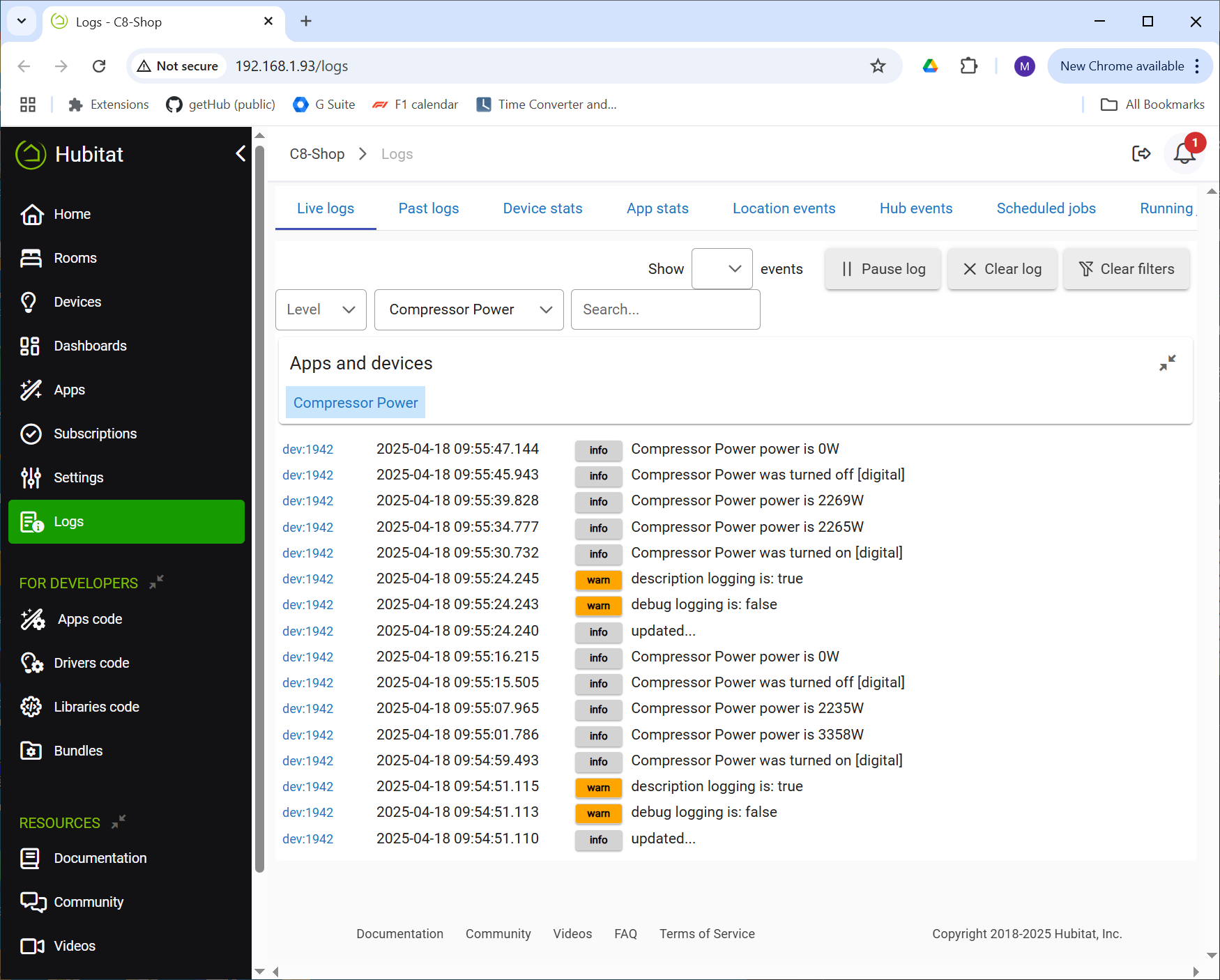Open the Google Drive extension icon
This screenshot has height=980, width=1220.
click(x=930, y=66)
